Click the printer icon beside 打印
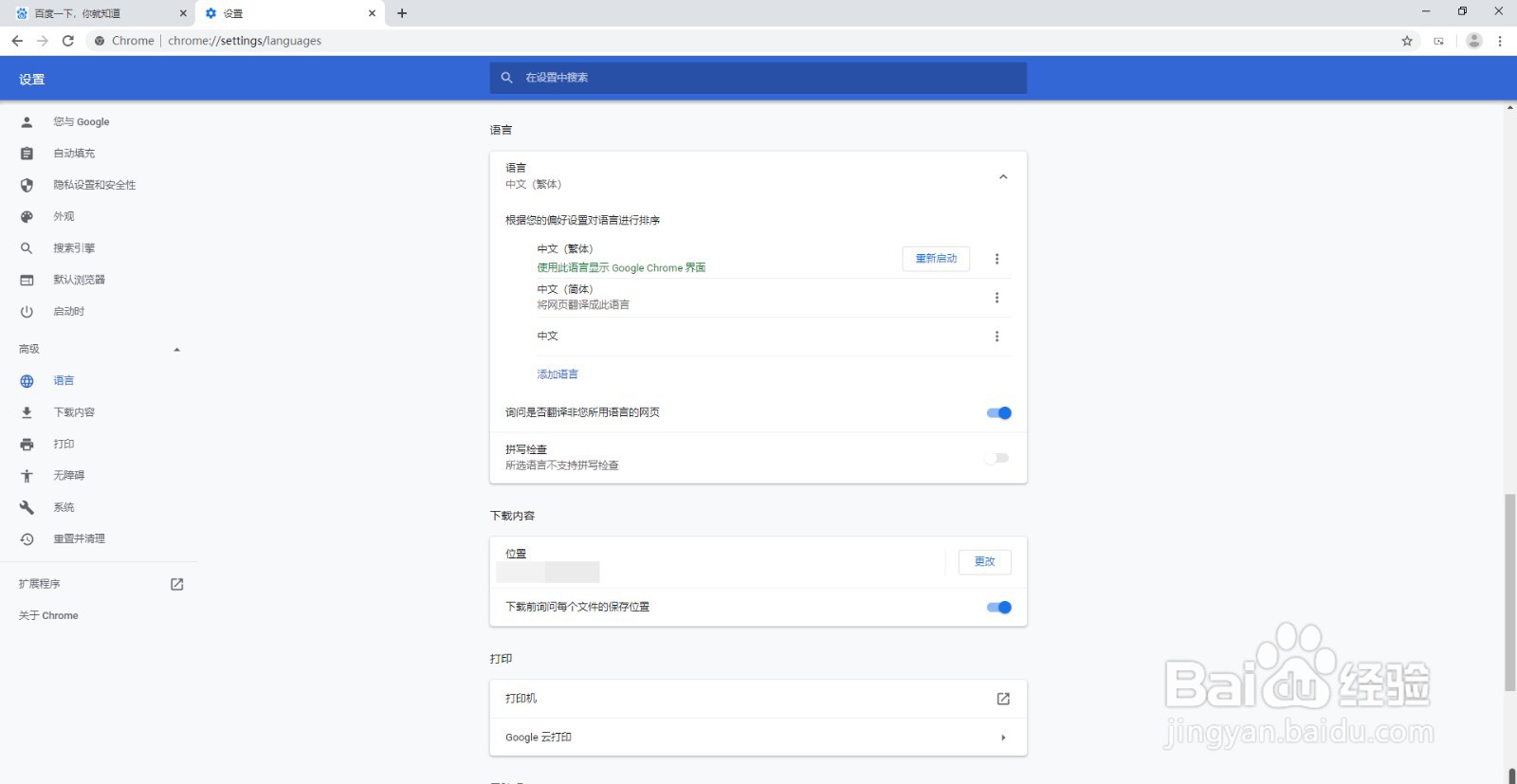1517x784 pixels. pos(27,444)
